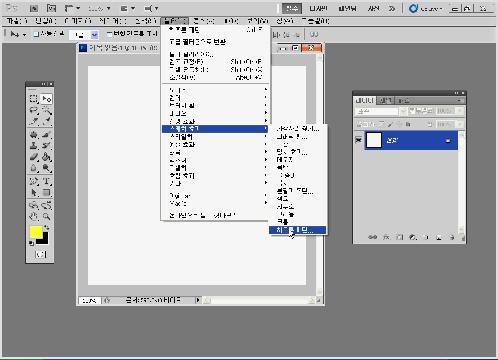Select the Brush tool
The image size is (498, 360).
(x=46, y=135)
